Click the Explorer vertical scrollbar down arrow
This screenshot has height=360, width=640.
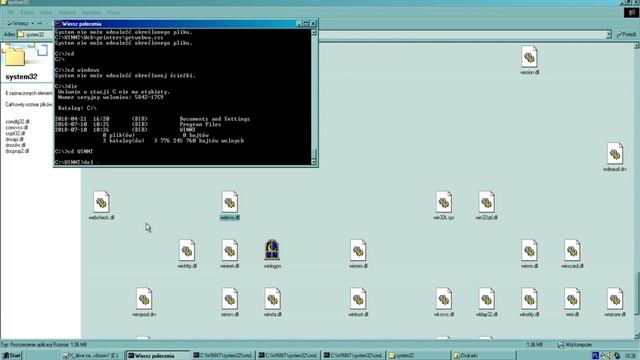pos(637,336)
